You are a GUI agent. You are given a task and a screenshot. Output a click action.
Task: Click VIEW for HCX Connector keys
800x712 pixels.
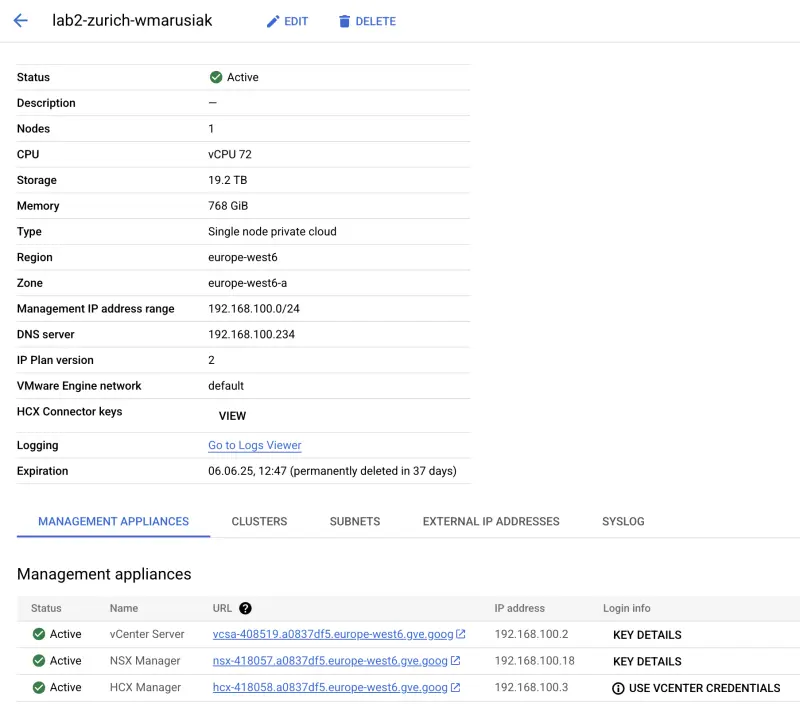click(x=232, y=416)
